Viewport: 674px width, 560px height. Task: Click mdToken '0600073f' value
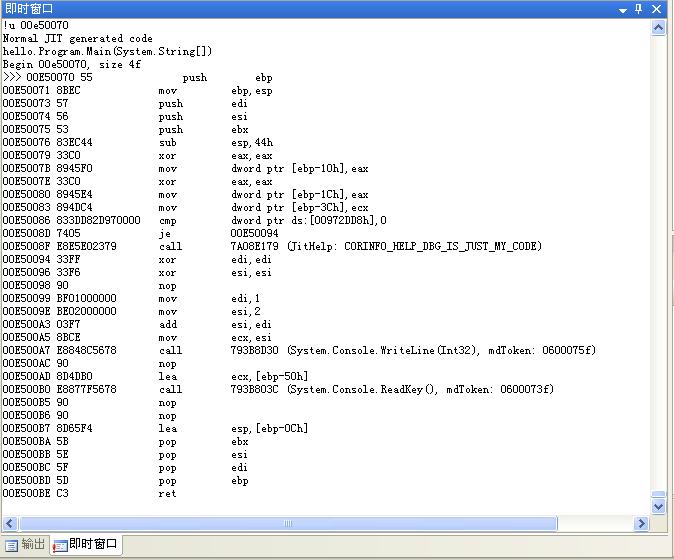(527, 389)
